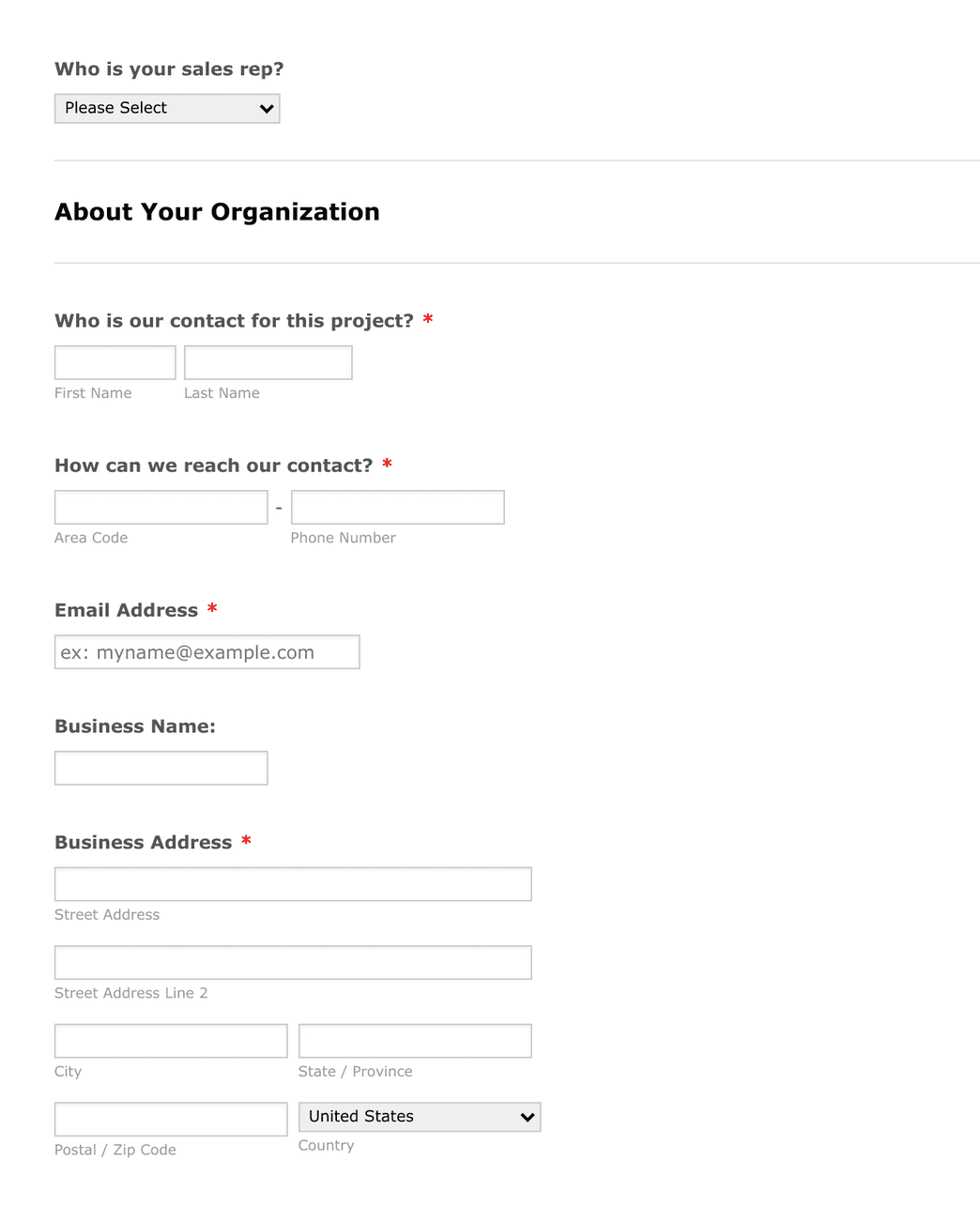Click the Street Address Line 2 field
Screen dimensions: 980x1206
point(292,962)
